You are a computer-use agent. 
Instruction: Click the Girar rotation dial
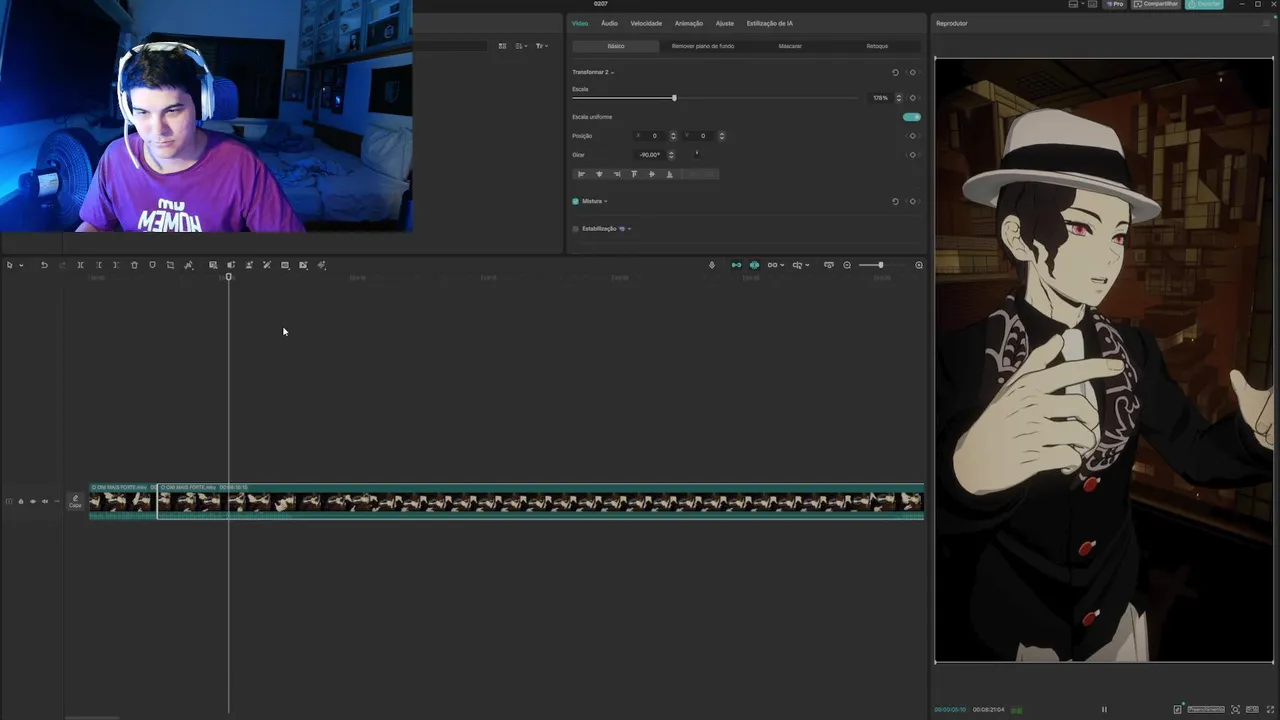697,154
